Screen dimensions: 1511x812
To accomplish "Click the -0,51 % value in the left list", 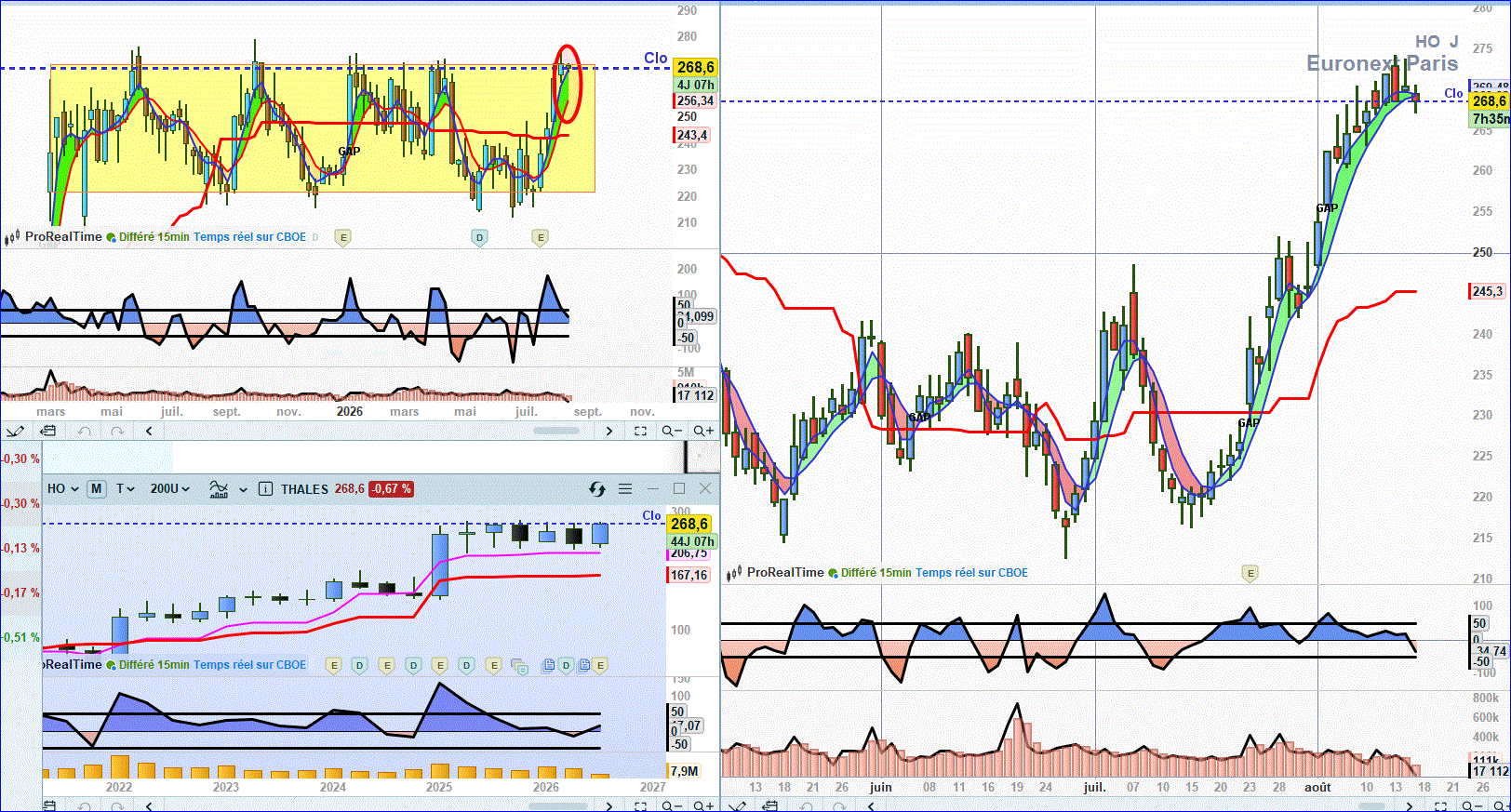I will coord(20,637).
